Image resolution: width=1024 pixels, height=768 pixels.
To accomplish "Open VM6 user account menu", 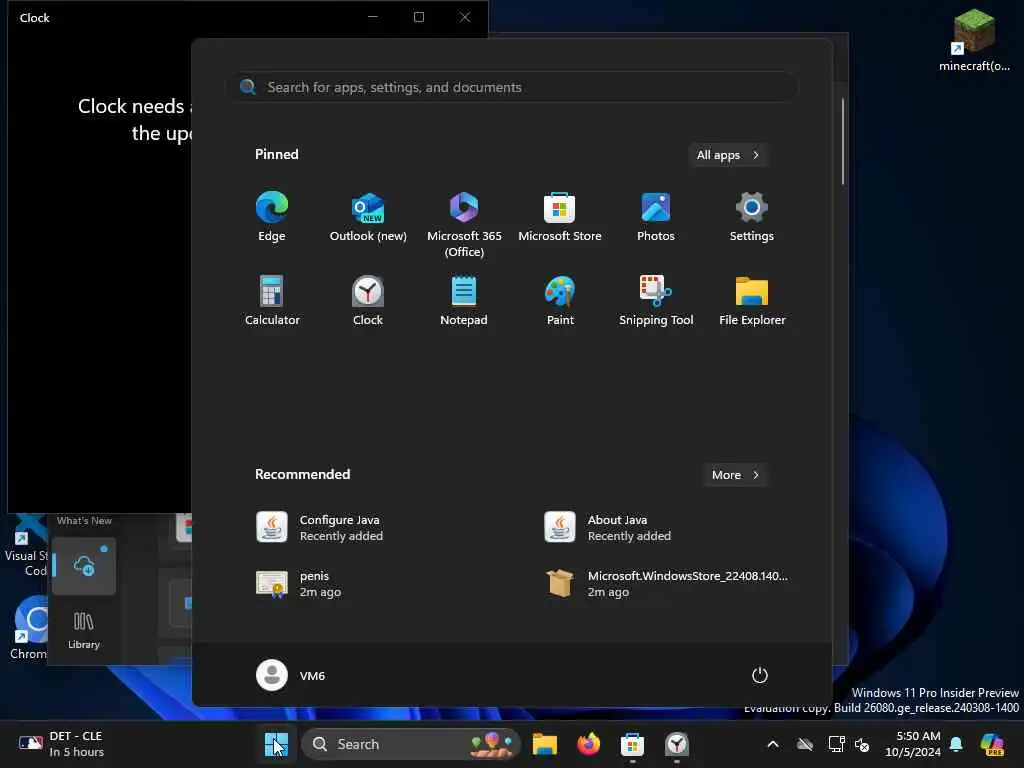I will point(291,675).
